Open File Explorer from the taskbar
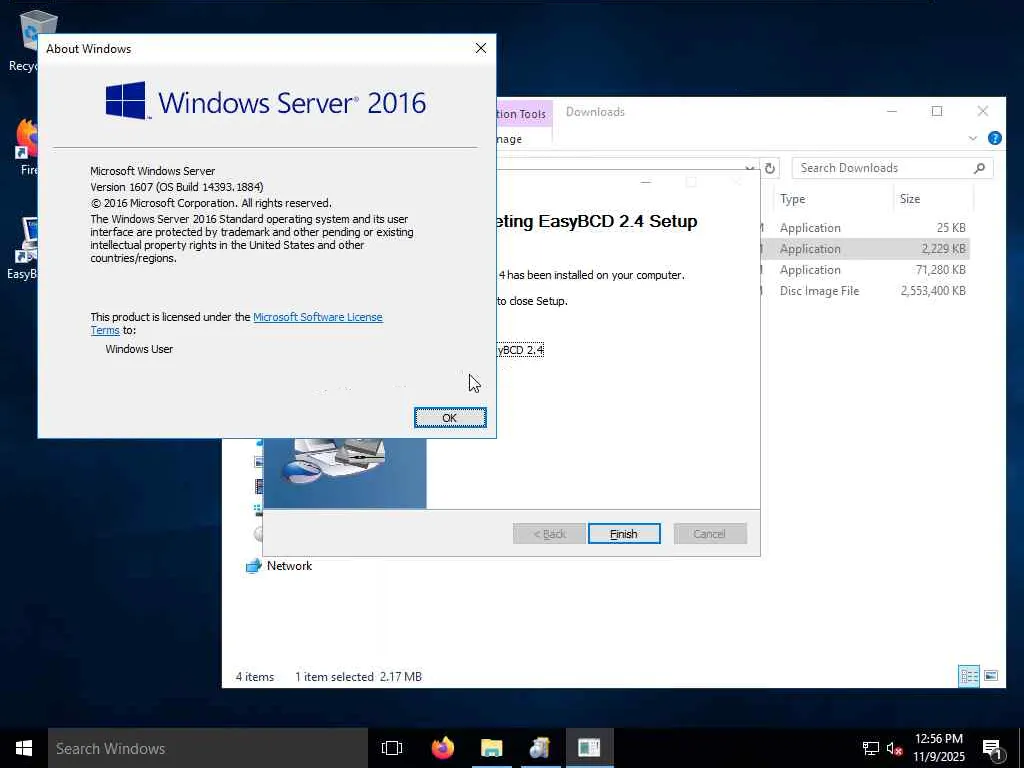 (x=492, y=748)
